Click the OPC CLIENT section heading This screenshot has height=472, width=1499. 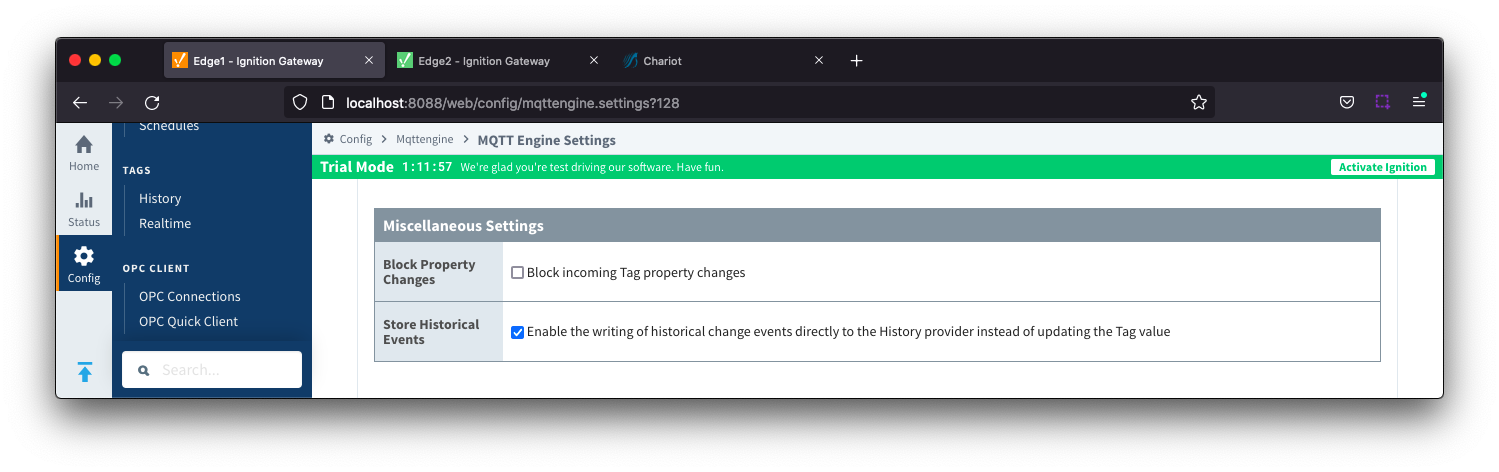156,269
